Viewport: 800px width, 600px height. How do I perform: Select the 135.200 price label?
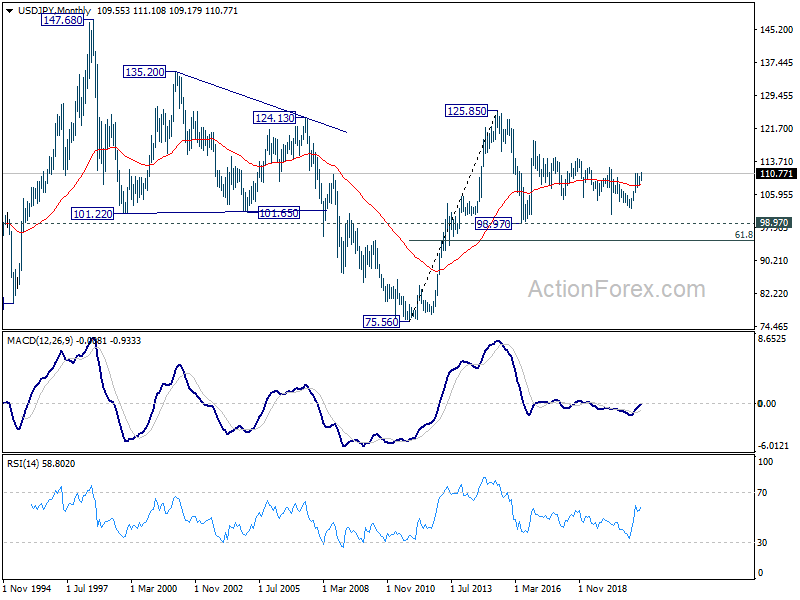(x=146, y=72)
